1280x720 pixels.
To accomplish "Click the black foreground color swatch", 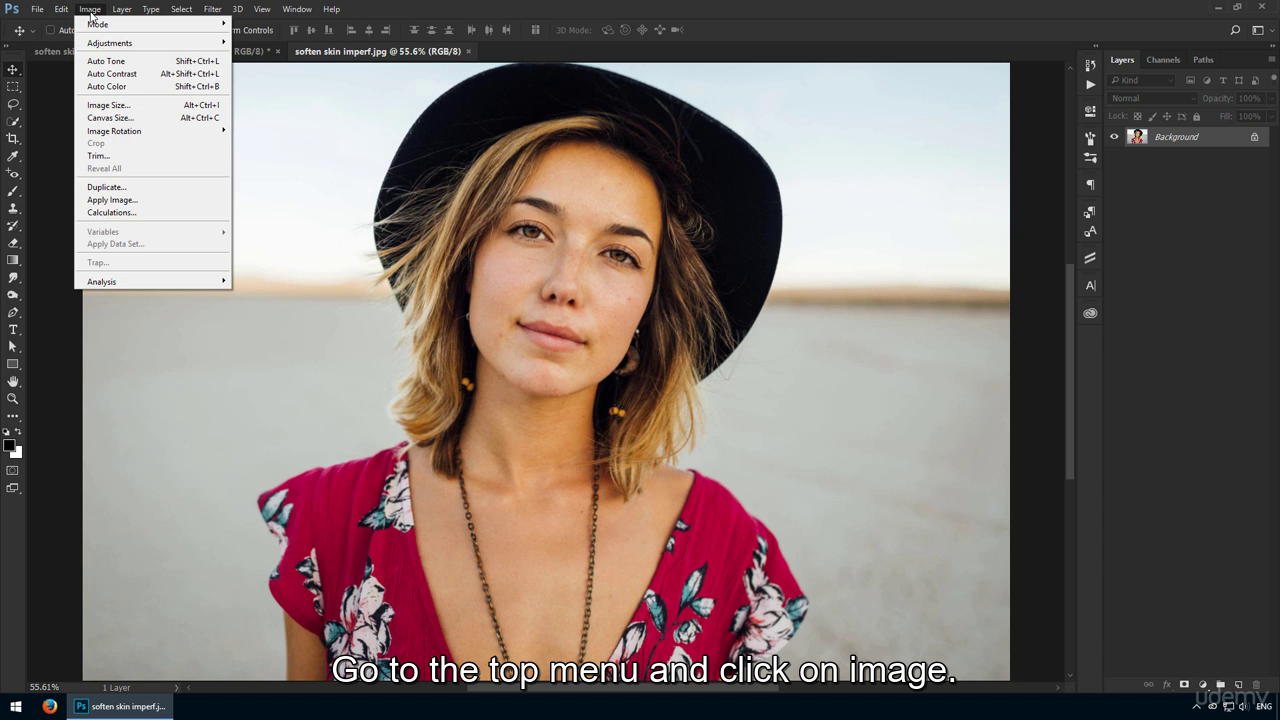I will pyautogui.click(x=9, y=446).
